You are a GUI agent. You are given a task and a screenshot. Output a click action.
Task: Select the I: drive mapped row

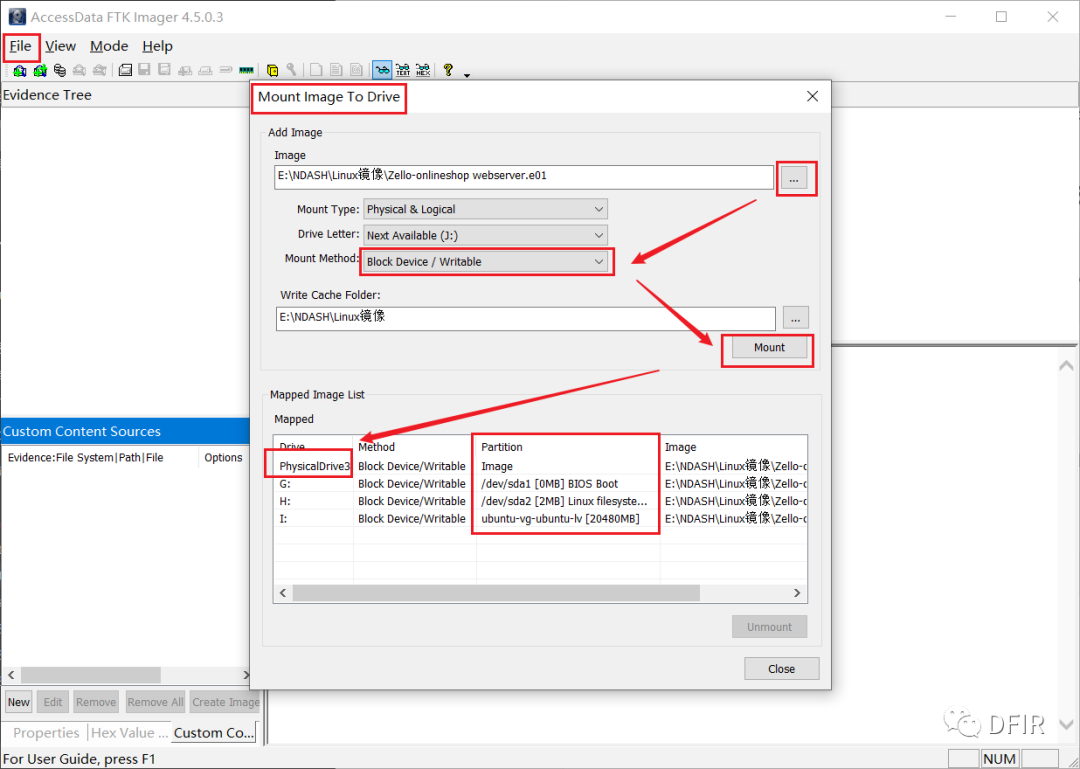tap(540, 518)
